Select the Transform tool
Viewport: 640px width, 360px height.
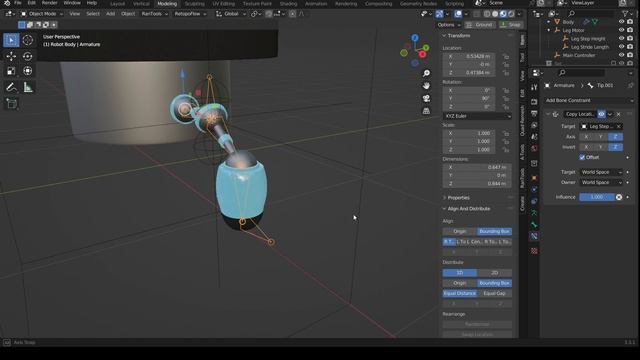(x=28, y=71)
